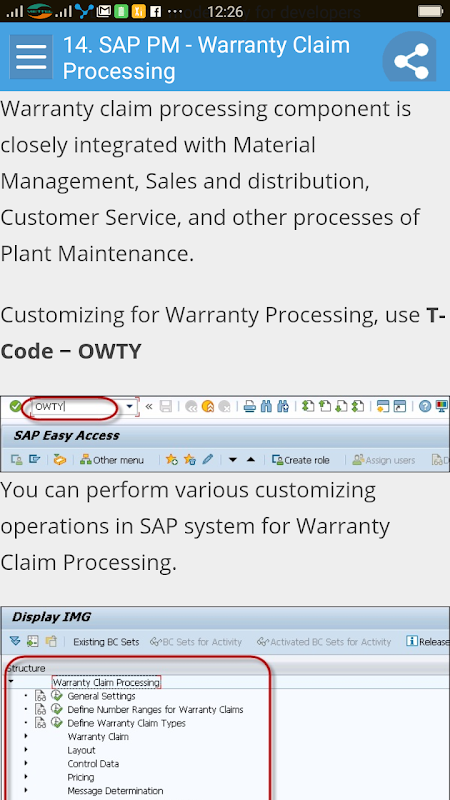450x800 pixels.
Task: Click the Move Favorites Up triangle
Action: (x=251, y=460)
